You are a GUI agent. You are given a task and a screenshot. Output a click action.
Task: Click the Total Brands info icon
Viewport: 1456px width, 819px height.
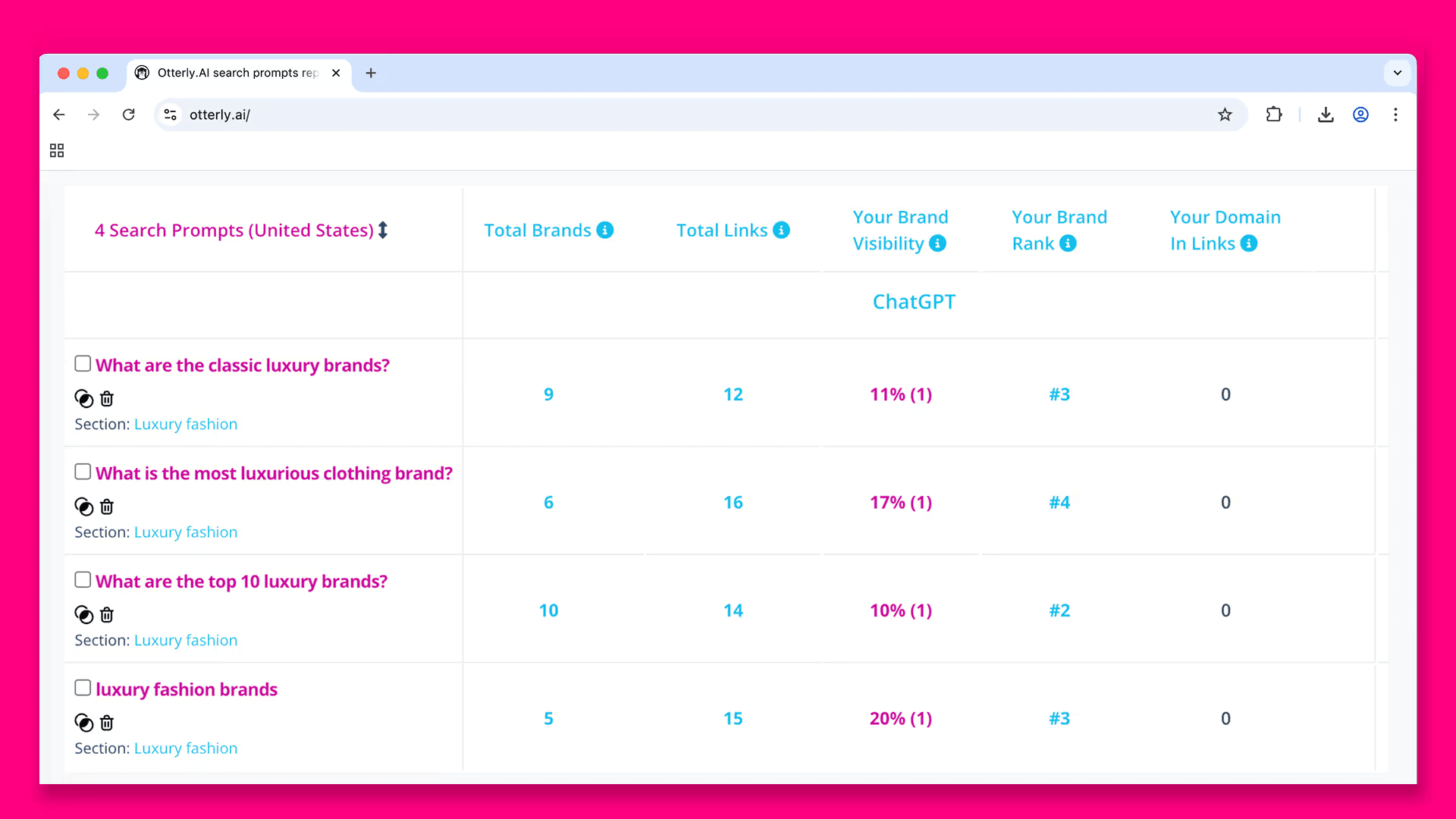point(604,230)
